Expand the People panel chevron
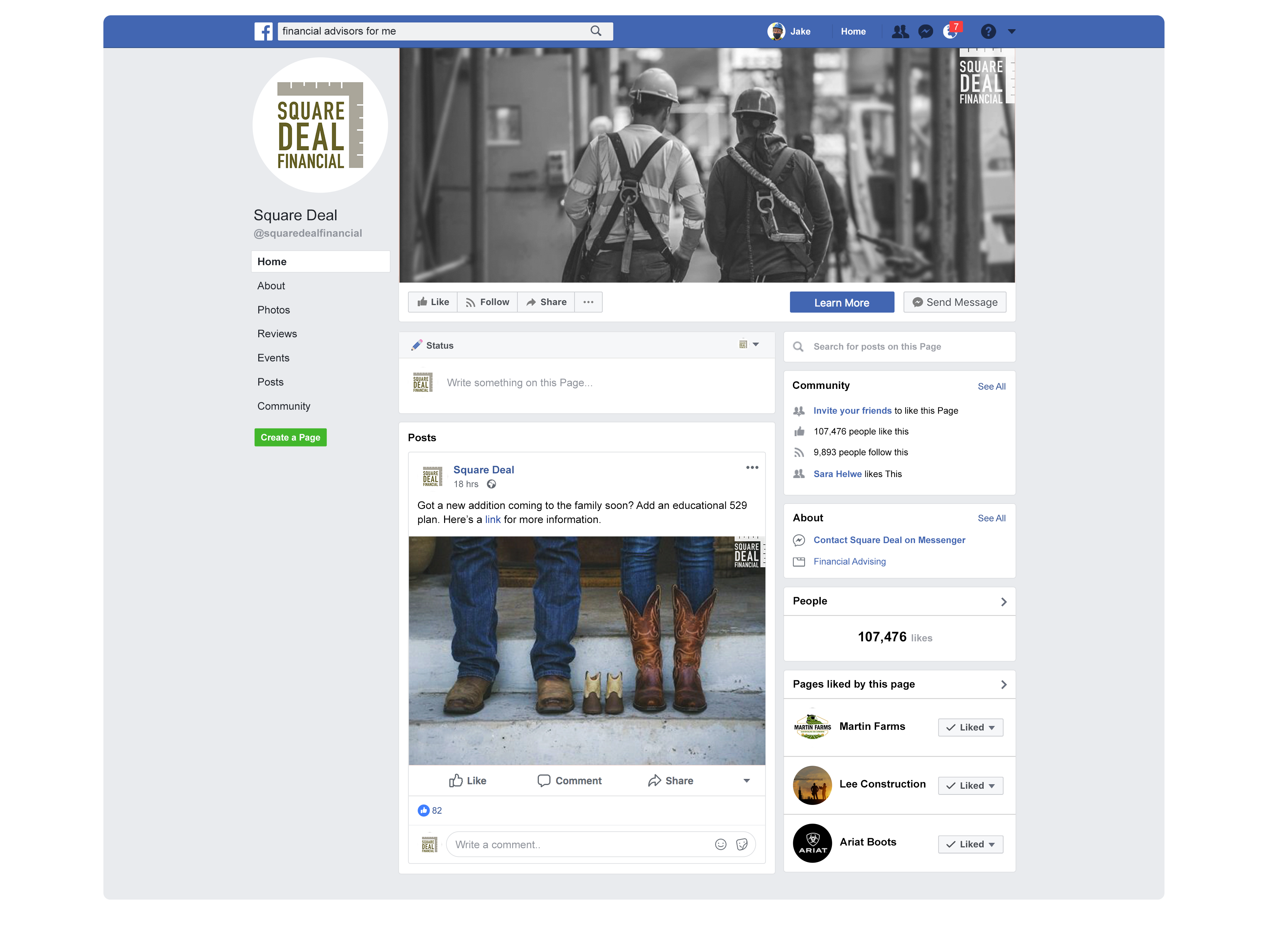The height and width of the screenshot is (932, 1288). coord(1004,602)
